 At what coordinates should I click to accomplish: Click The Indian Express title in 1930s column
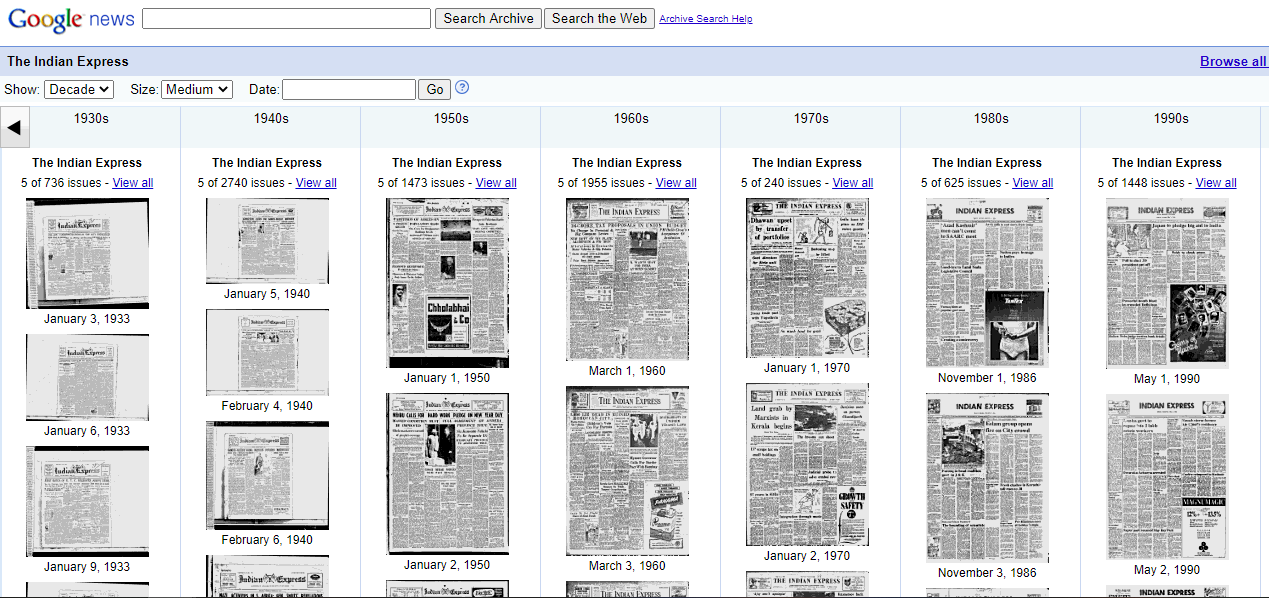[x=87, y=163]
